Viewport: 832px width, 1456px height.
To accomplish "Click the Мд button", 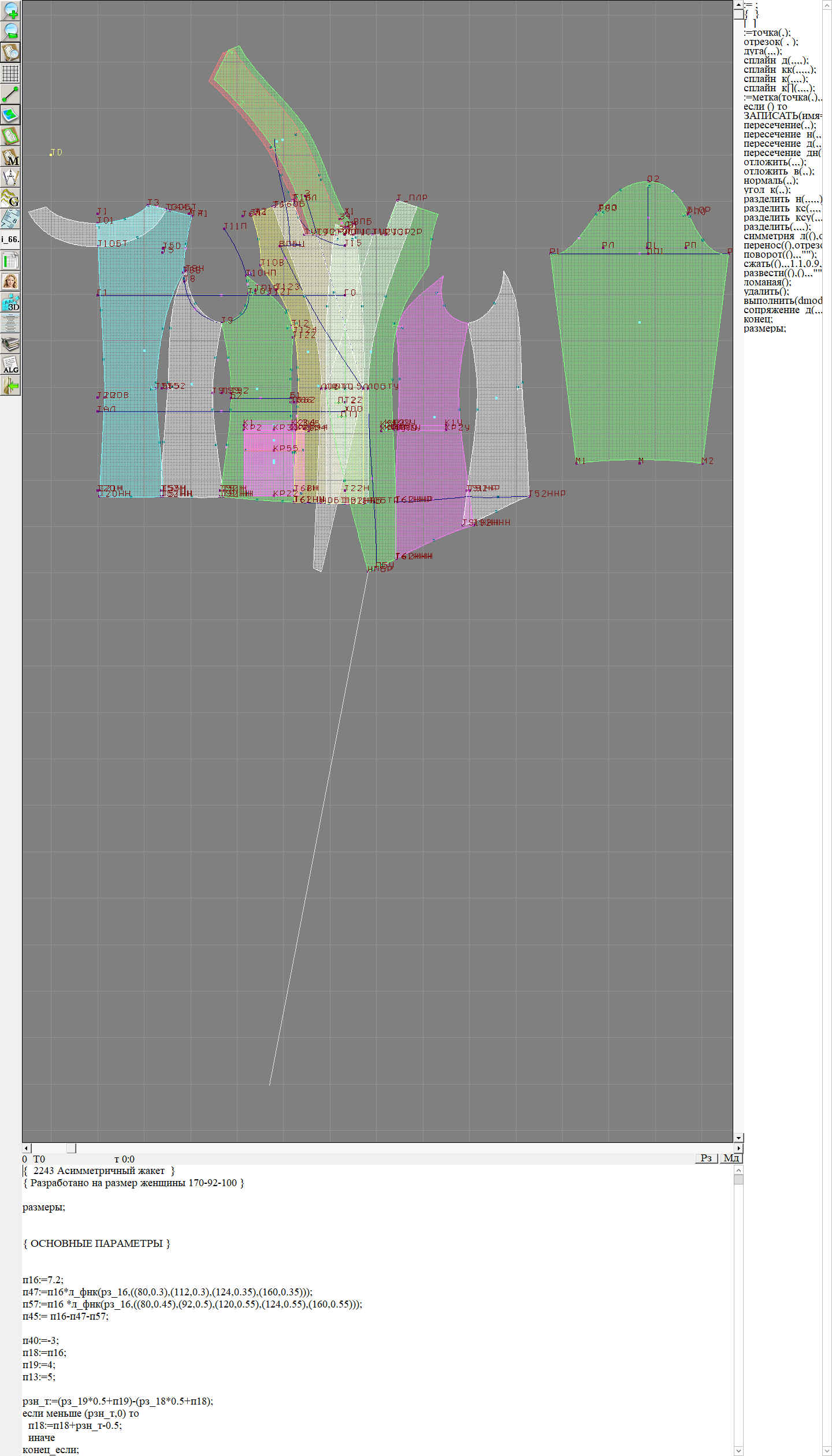I will pos(731,1158).
